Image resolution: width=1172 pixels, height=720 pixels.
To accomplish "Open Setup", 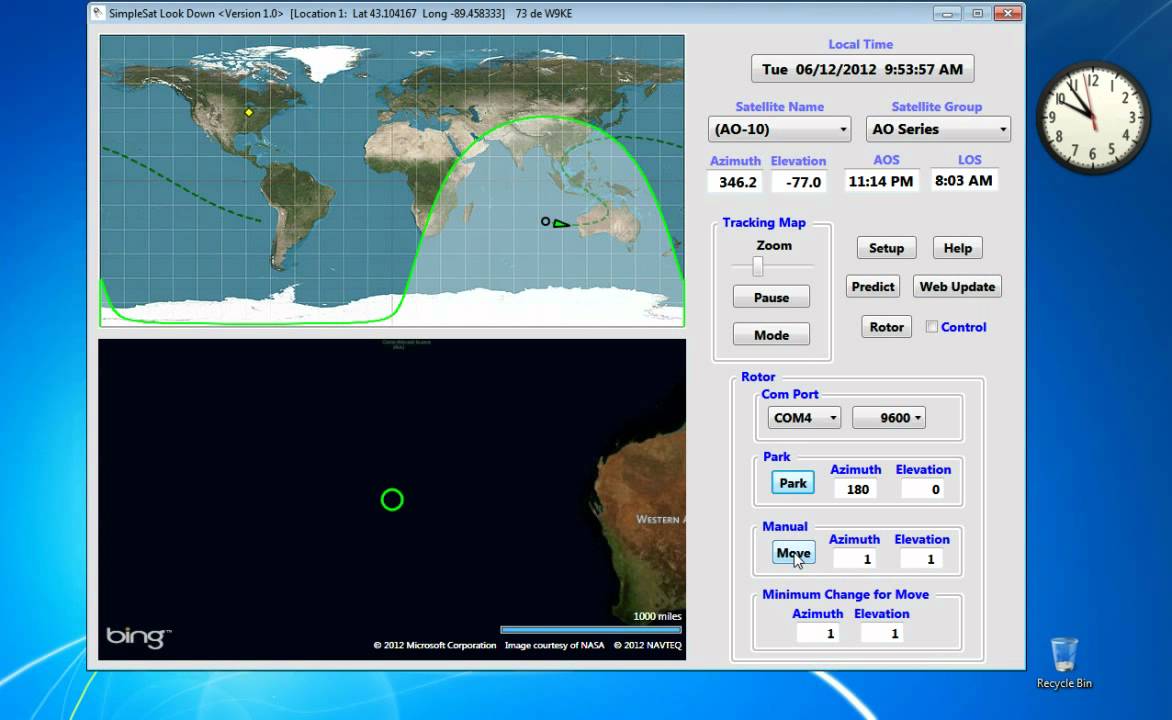I will [x=886, y=248].
